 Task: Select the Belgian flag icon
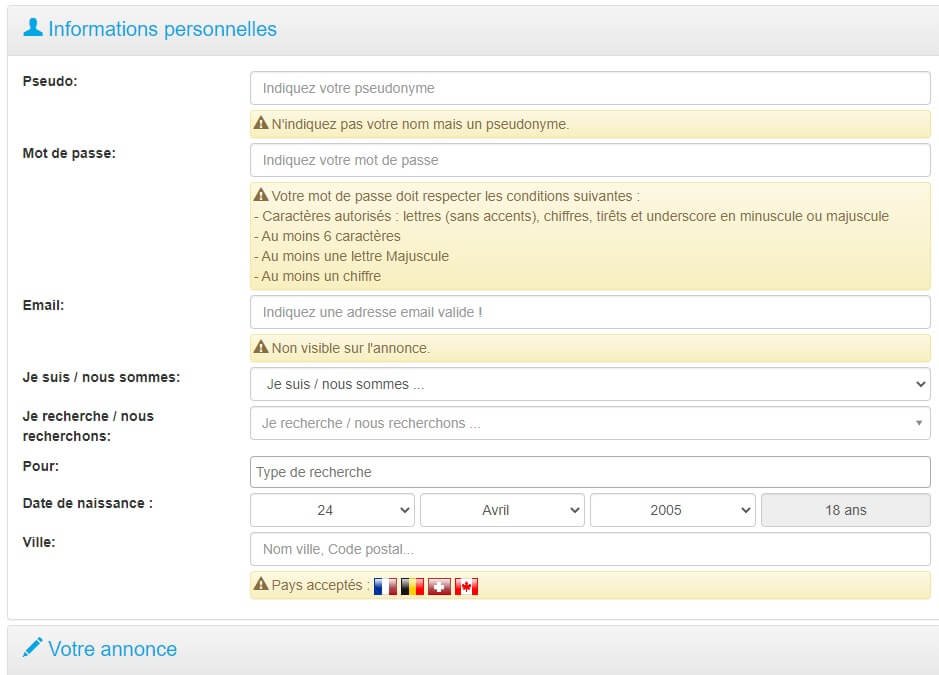411,585
